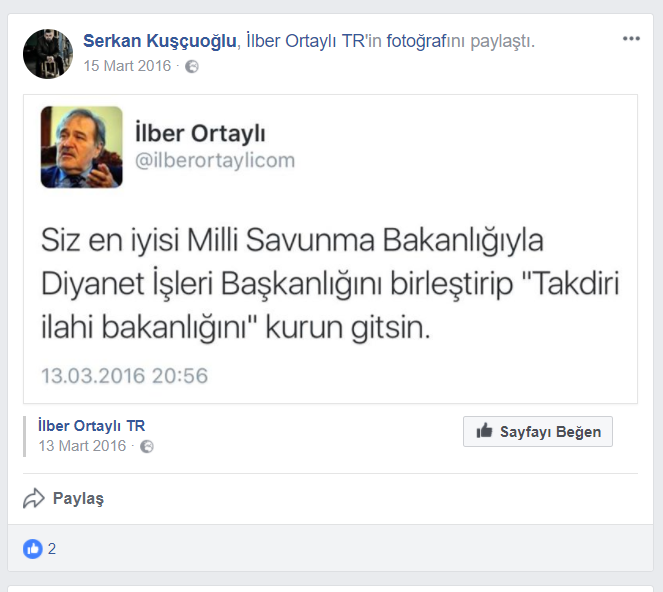Open the shared fotoğrafını link
663x592 pixels.
[x=426, y=41]
